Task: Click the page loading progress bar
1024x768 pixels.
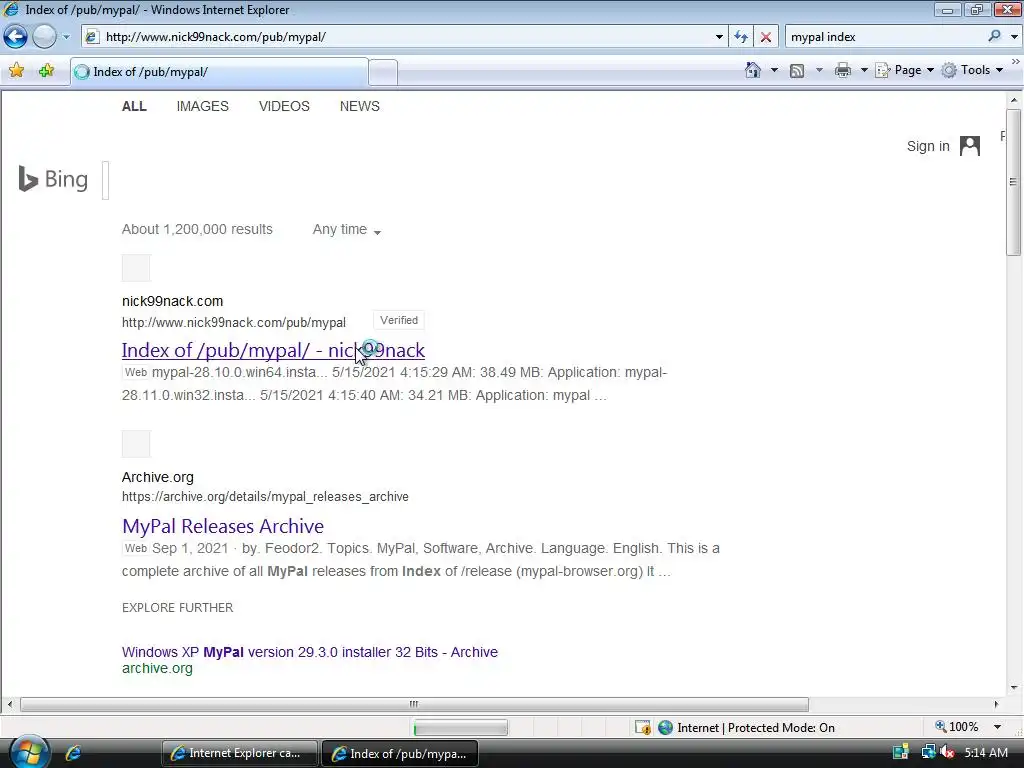Action: coord(460,728)
